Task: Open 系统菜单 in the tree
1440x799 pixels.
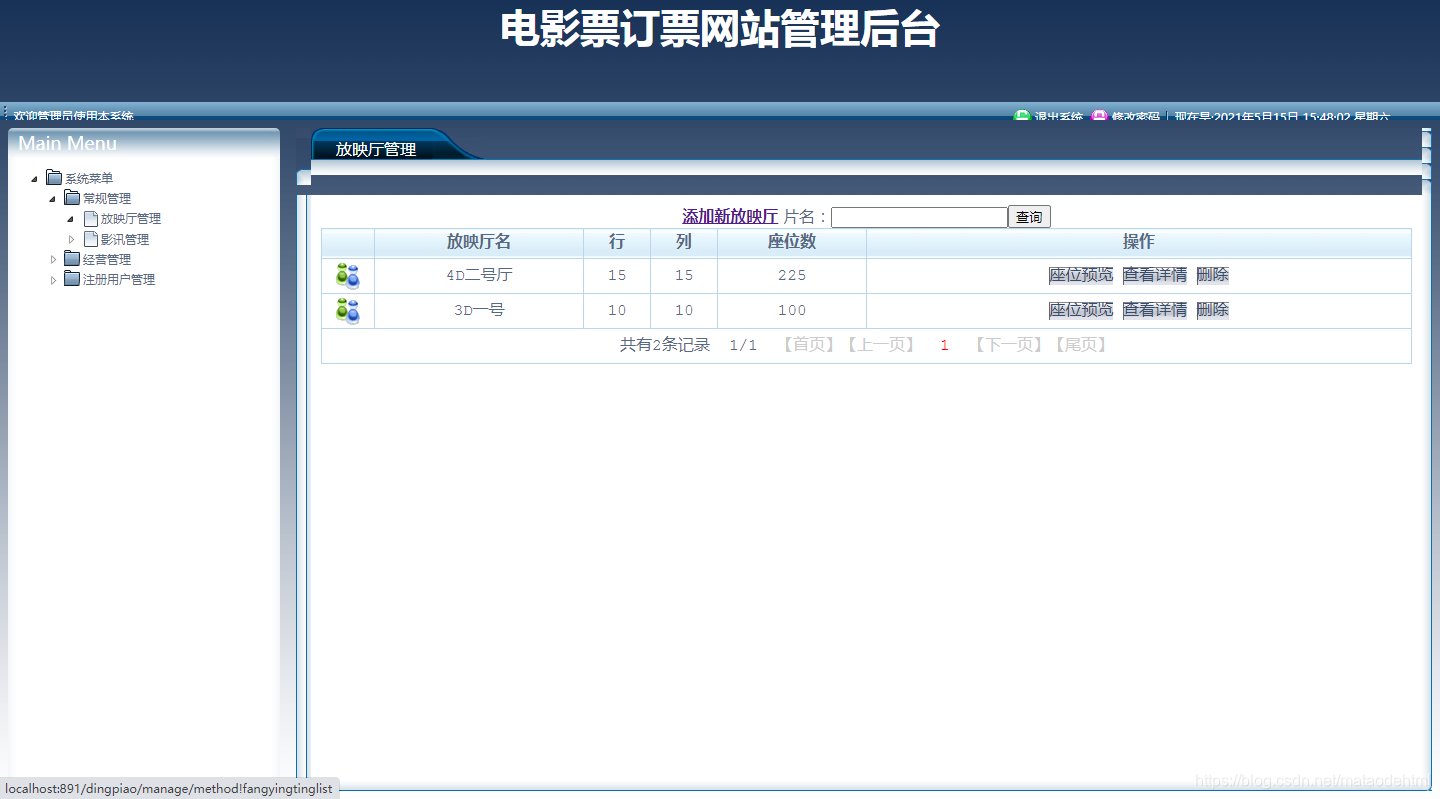Action: click(x=89, y=179)
